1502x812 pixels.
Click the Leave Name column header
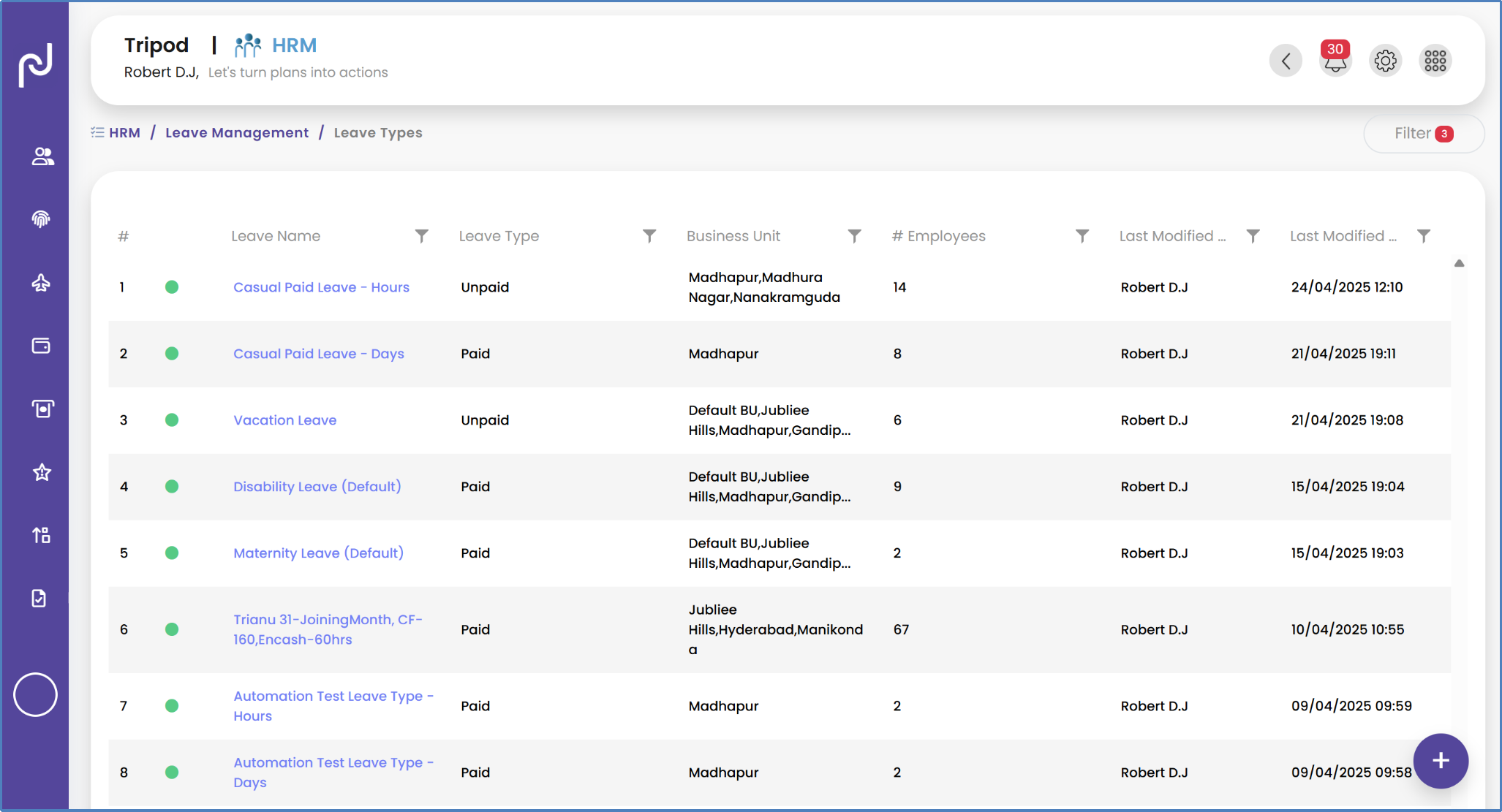276,236
